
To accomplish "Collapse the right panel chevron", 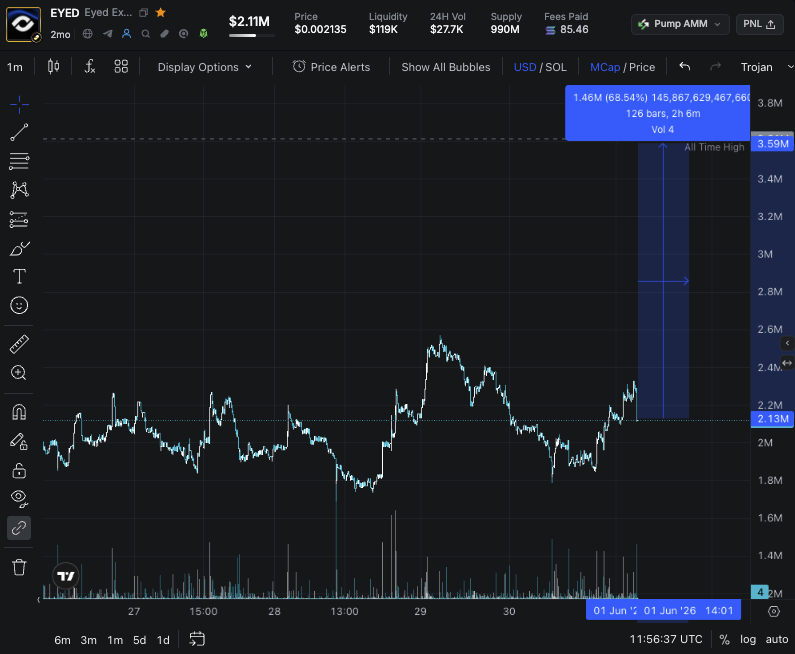I will click(787, 343).
